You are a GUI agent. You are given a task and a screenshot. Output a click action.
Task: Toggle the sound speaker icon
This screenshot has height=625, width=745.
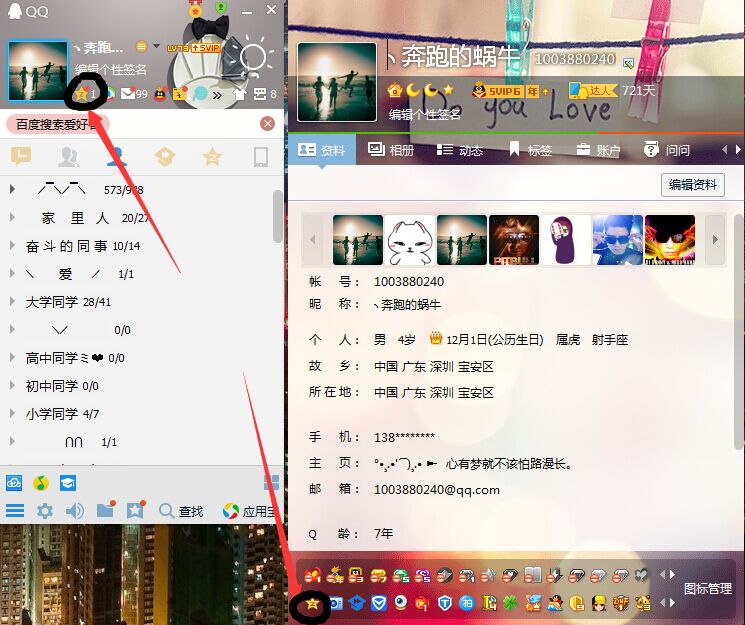[75, 511]
